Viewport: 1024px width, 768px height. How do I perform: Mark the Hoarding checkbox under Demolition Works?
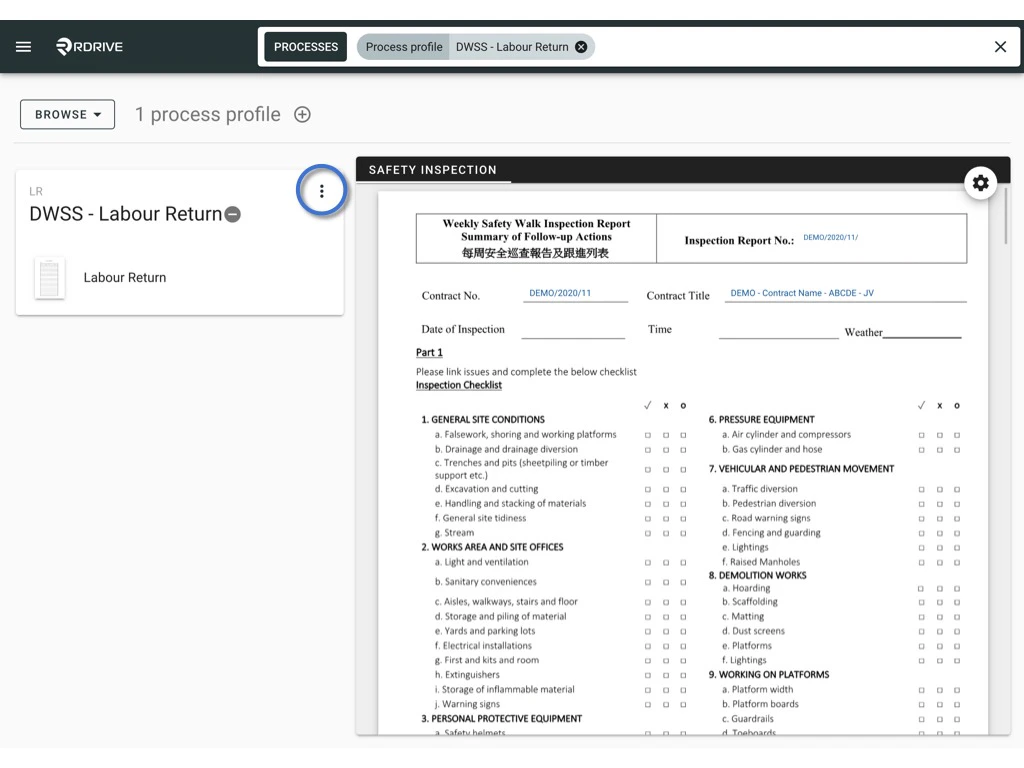coord(921,590)
